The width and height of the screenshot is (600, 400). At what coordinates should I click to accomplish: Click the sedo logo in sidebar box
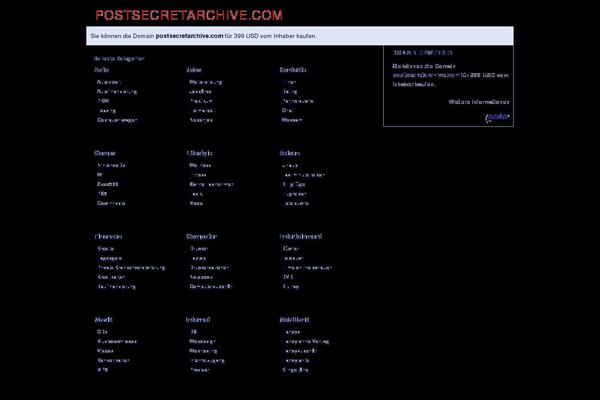pyautogui.click(x=497, y=118)
